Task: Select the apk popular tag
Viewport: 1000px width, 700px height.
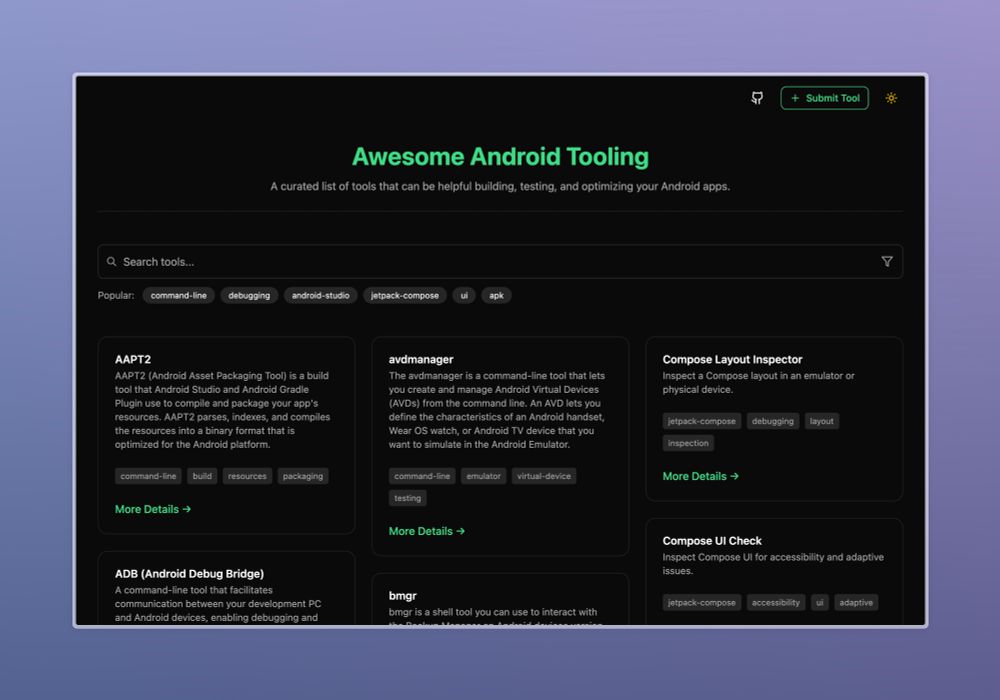Action: coord(496,295)
